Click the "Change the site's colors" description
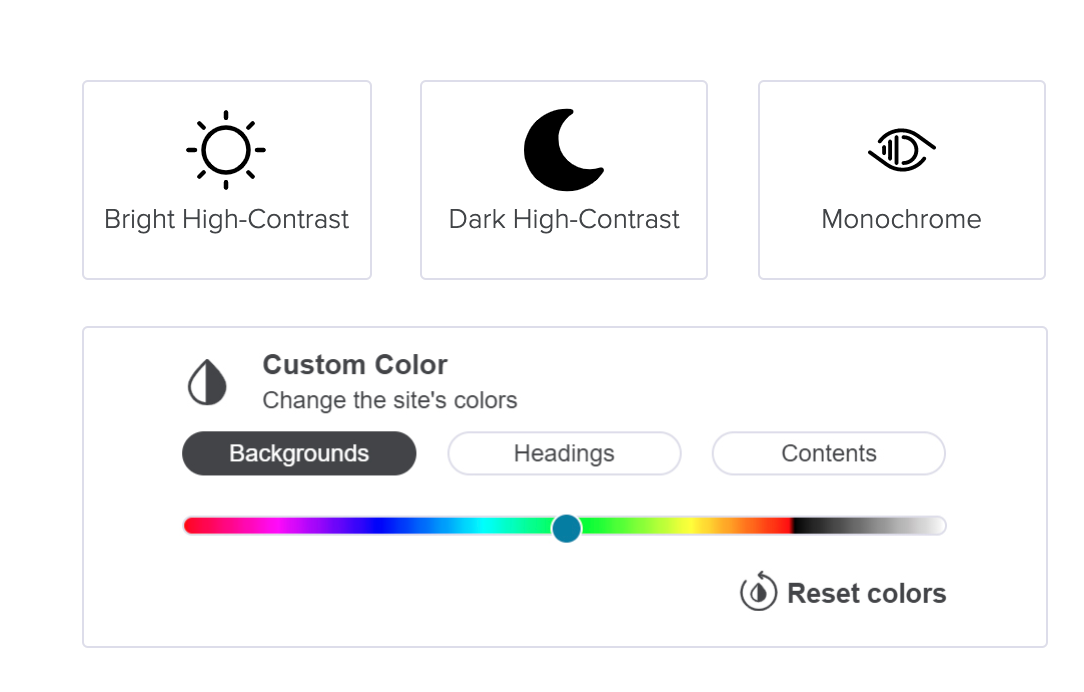The height and width of the screenshot is (692, 1084). 390,401
